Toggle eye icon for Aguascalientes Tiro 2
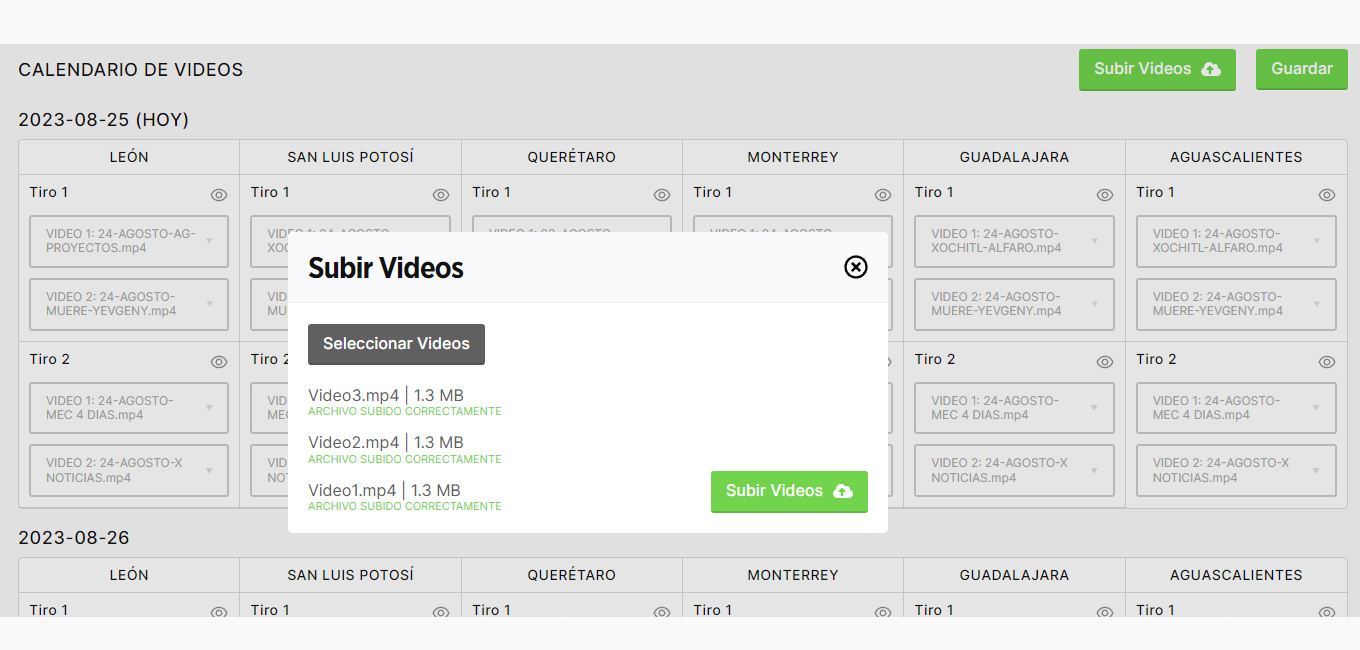Image resolution: width=1360 pixels, height=650 pixels. [1327, 362]
